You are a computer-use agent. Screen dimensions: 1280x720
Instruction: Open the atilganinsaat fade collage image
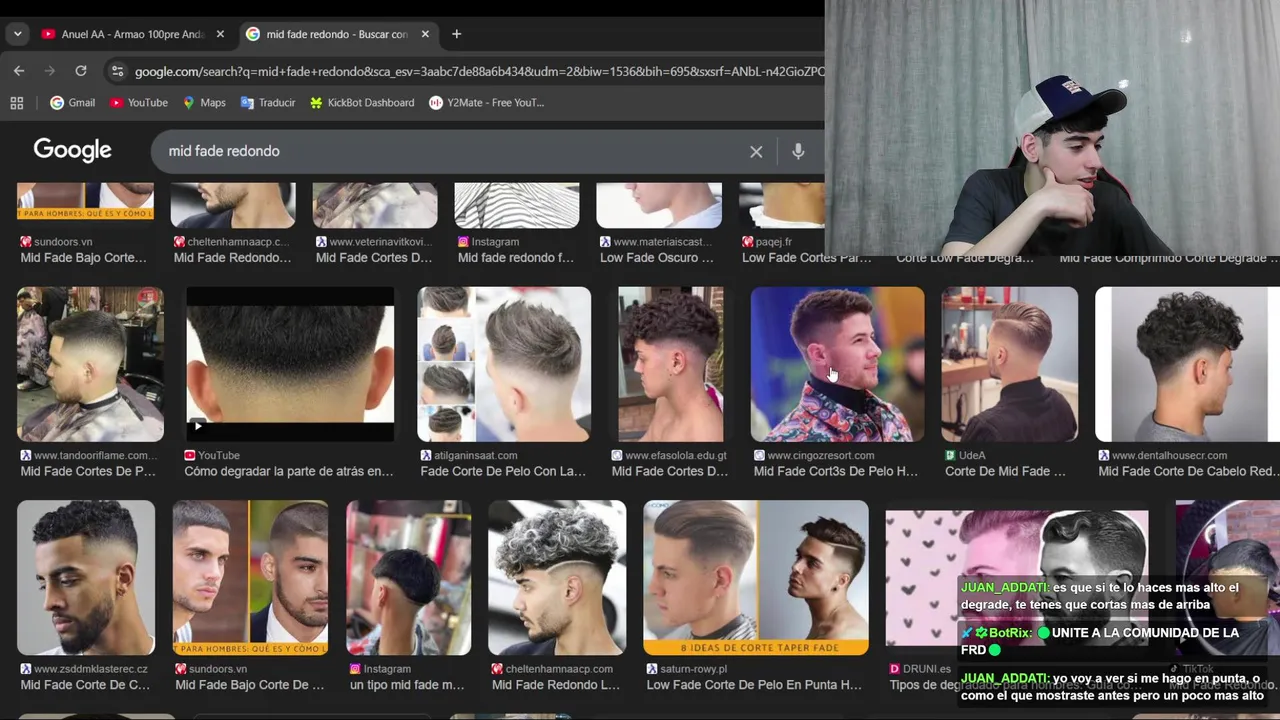[x=504, y=364]
